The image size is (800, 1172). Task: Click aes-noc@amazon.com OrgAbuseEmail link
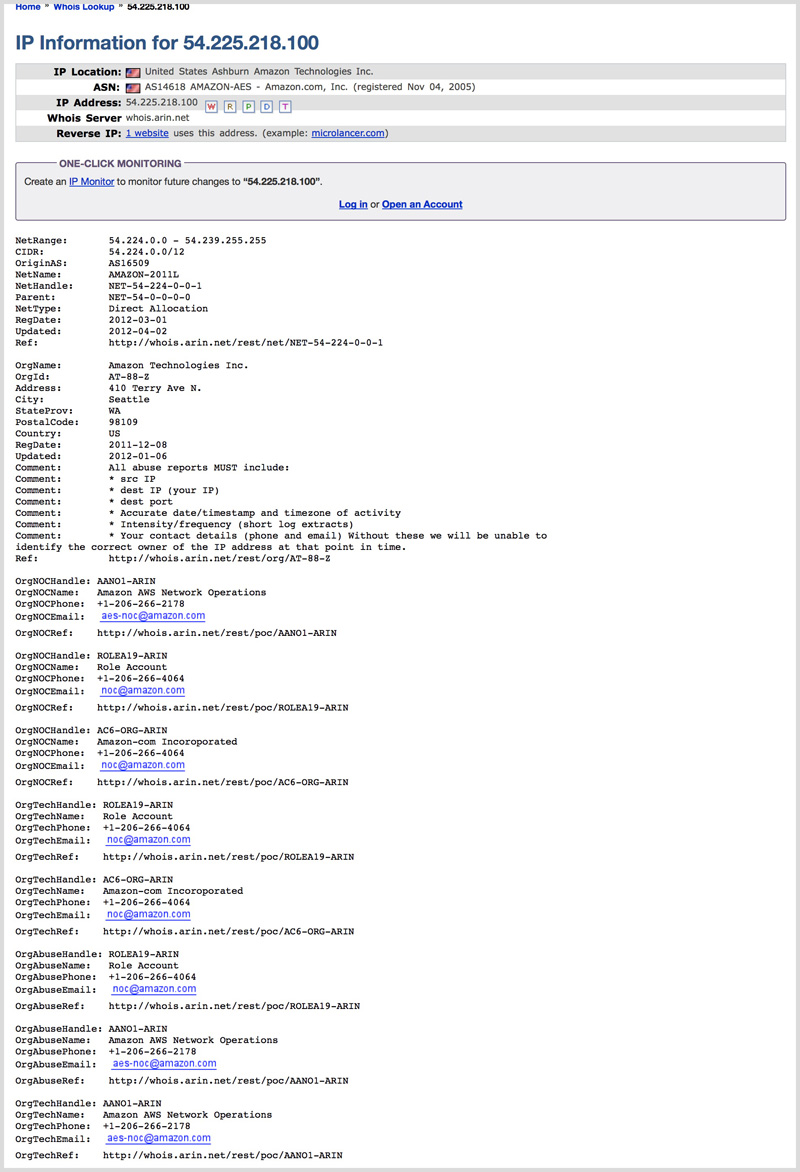pyautogui.click(x=164, y=1064)
